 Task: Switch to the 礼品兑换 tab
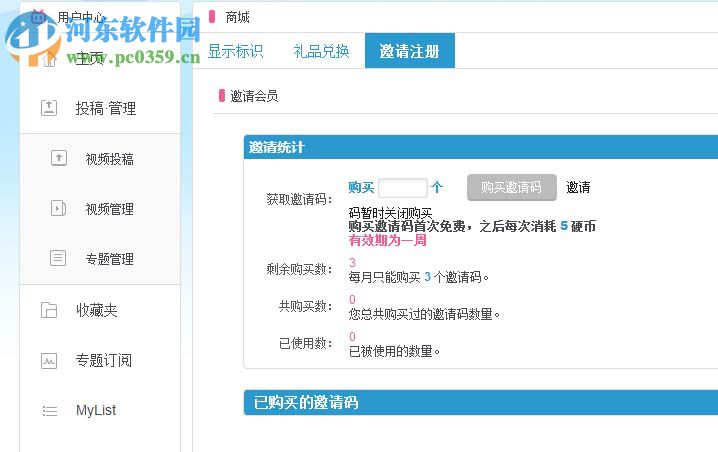321,51
